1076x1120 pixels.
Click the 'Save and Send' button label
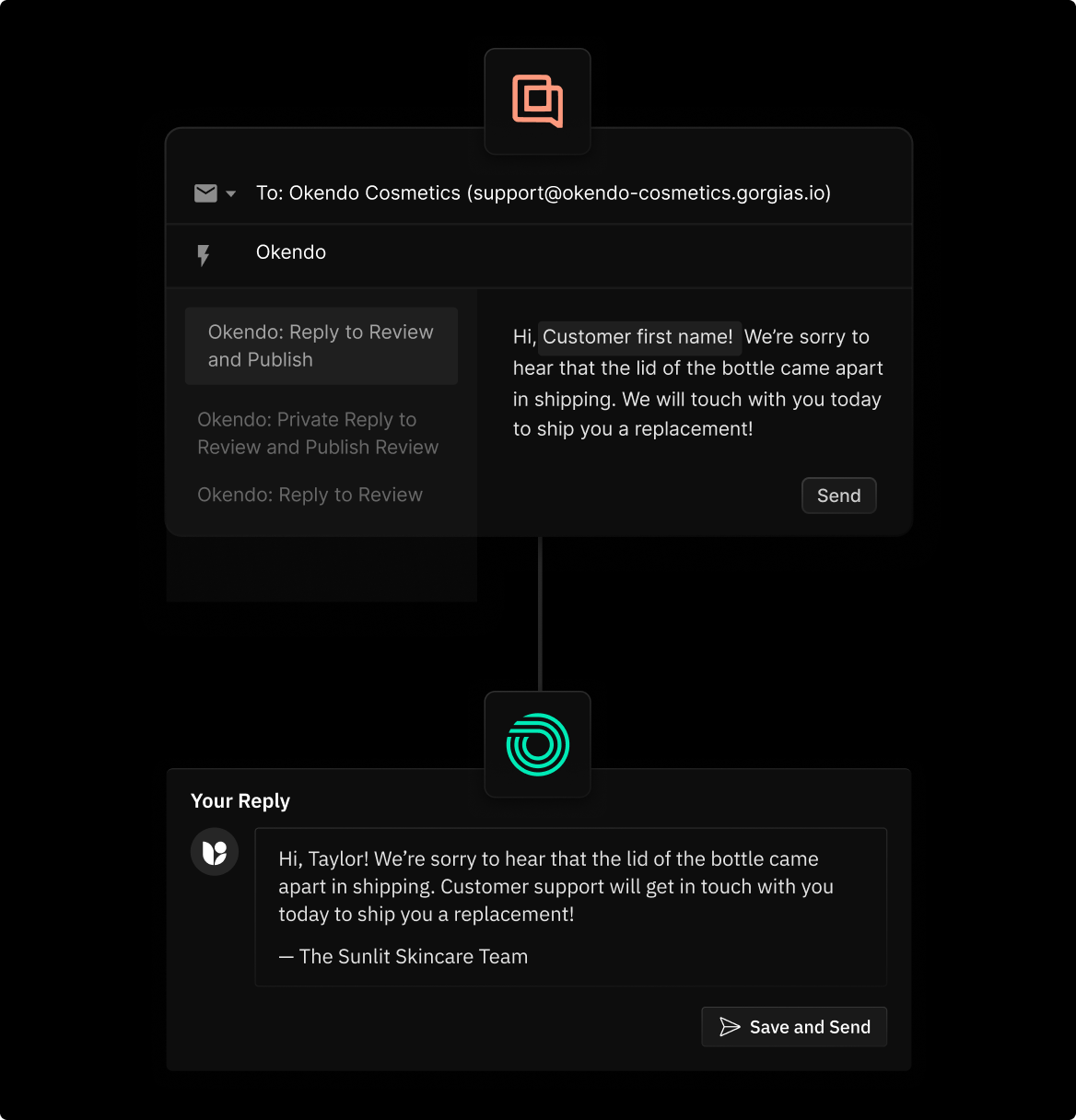point(810,1027)
